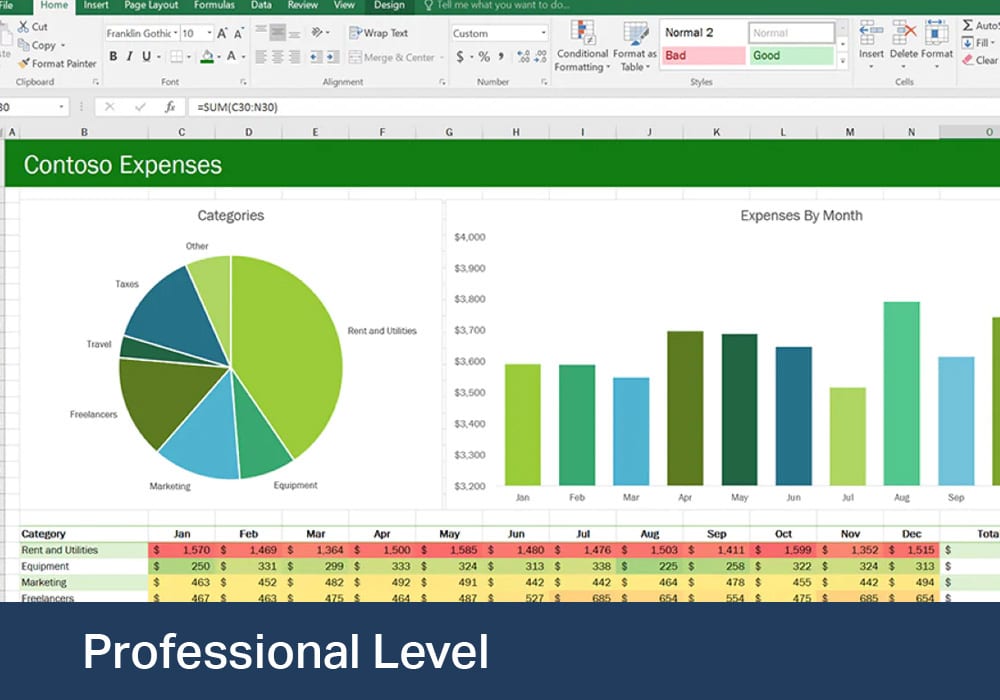This screenshot has width=1000, height=700.
Task: Align text to the bottom
Action: point(294,32)
